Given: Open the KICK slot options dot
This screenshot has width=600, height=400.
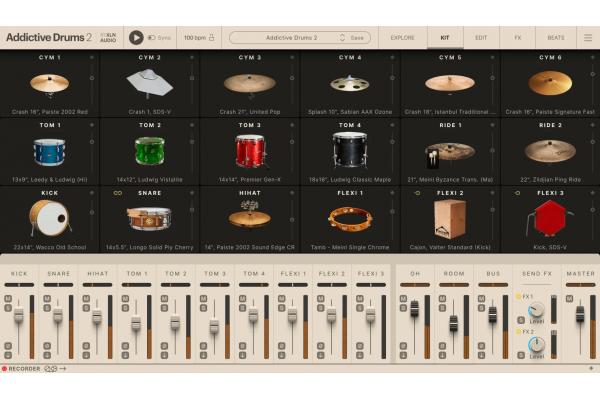Looking at the screenshot, I should 92,193.
